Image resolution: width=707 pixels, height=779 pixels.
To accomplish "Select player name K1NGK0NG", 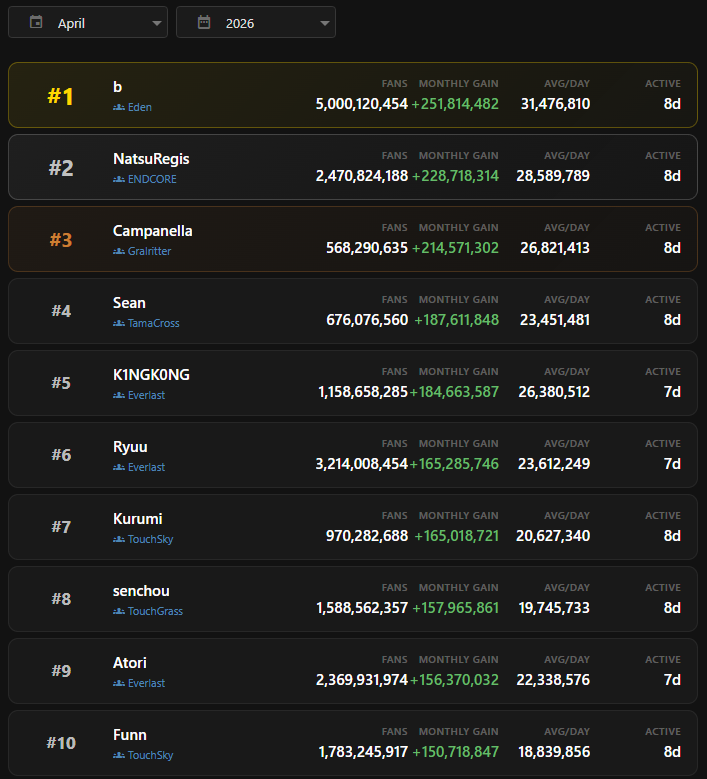I will (x=151, y=375).
